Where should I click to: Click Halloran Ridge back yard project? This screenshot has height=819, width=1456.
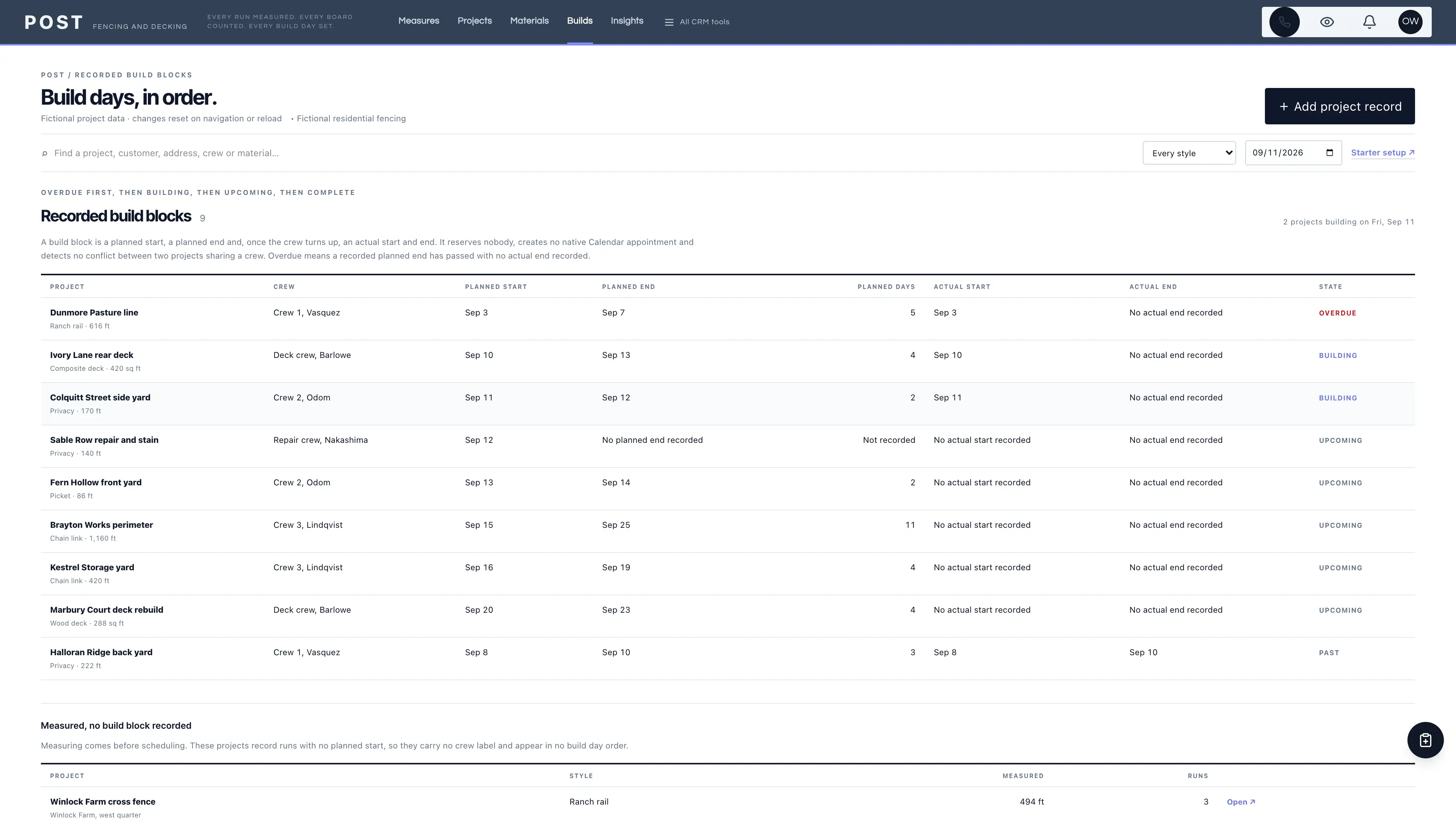click(101, 652)
